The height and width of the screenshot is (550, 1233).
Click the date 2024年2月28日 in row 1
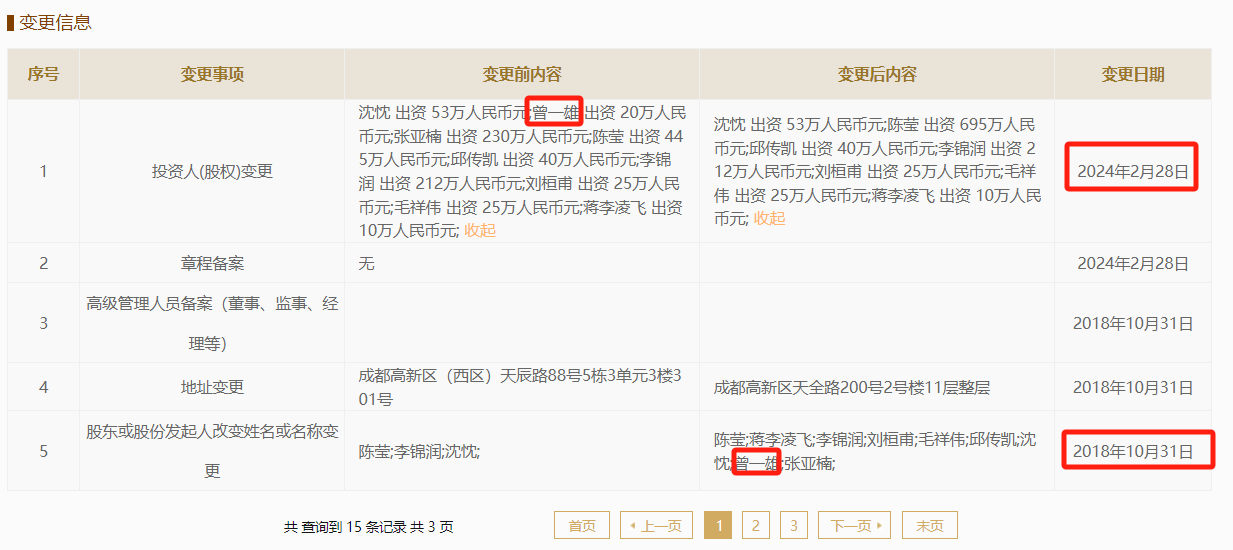pyautogui.click(x=1133, y=172)
